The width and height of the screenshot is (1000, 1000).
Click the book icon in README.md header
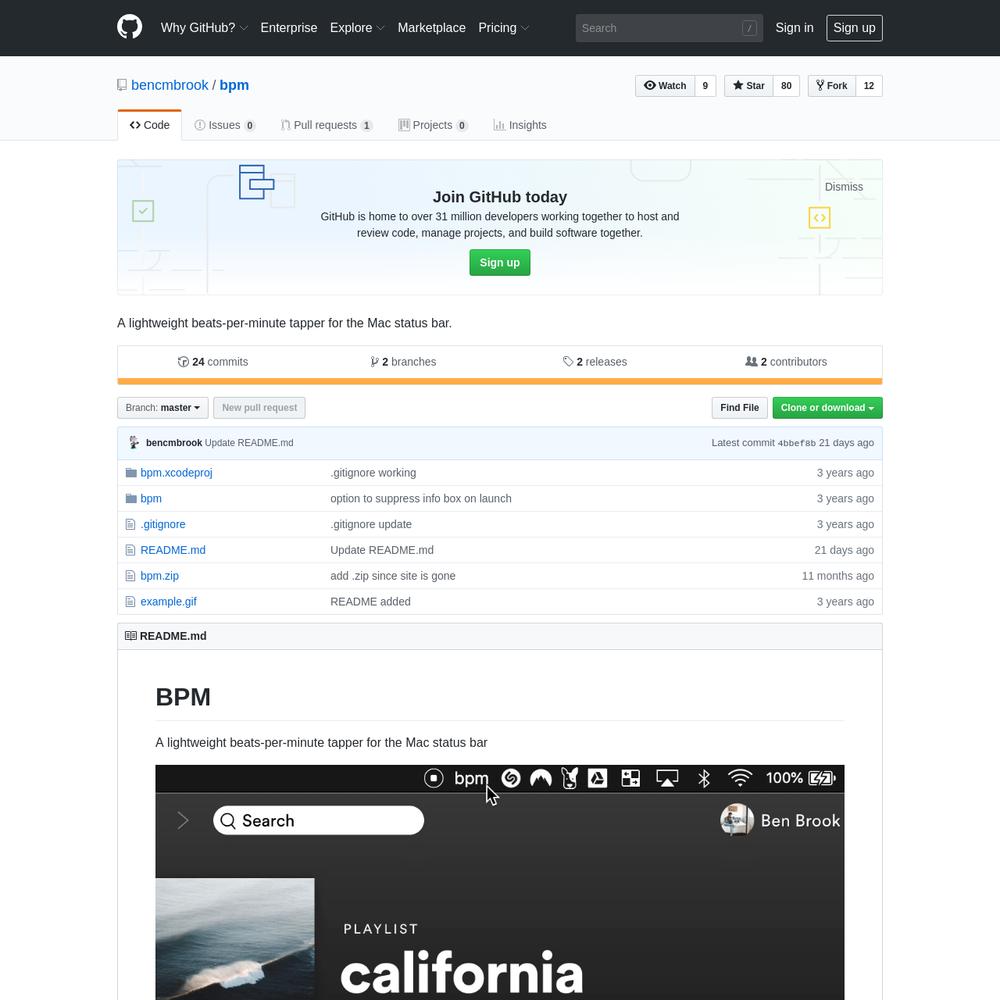point(131,636)
